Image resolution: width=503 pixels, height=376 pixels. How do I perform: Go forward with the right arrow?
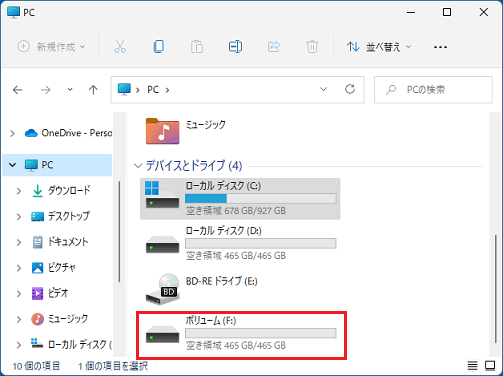click(x=46, y=90)
